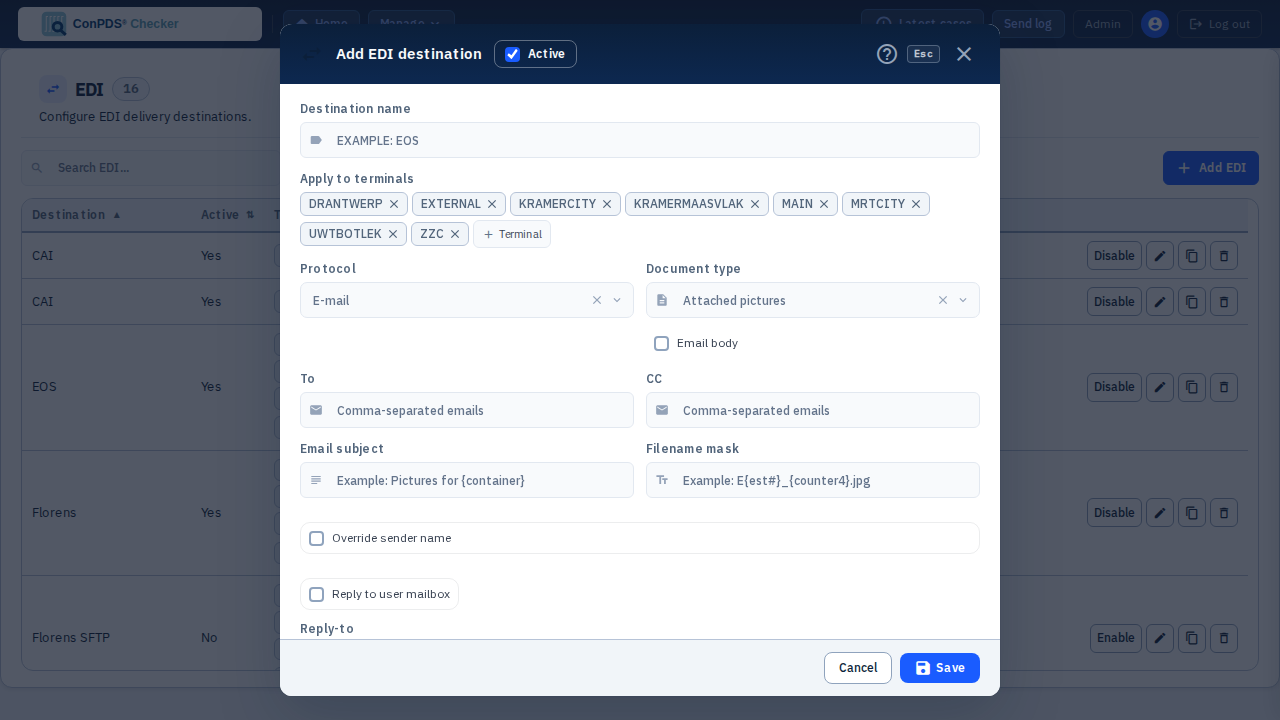Screen dimensions: 1280x720
Task: Click the Esc key badge
Action: tap(923, 54)
